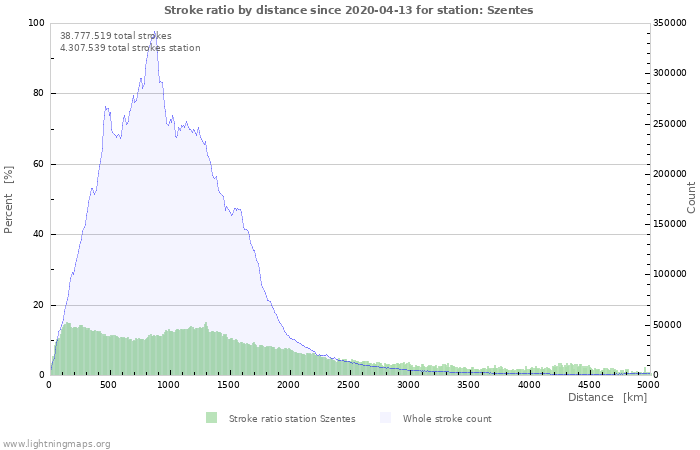
Task: Click the green Stroke ratio legend swatch
Action: pos(211,418)
